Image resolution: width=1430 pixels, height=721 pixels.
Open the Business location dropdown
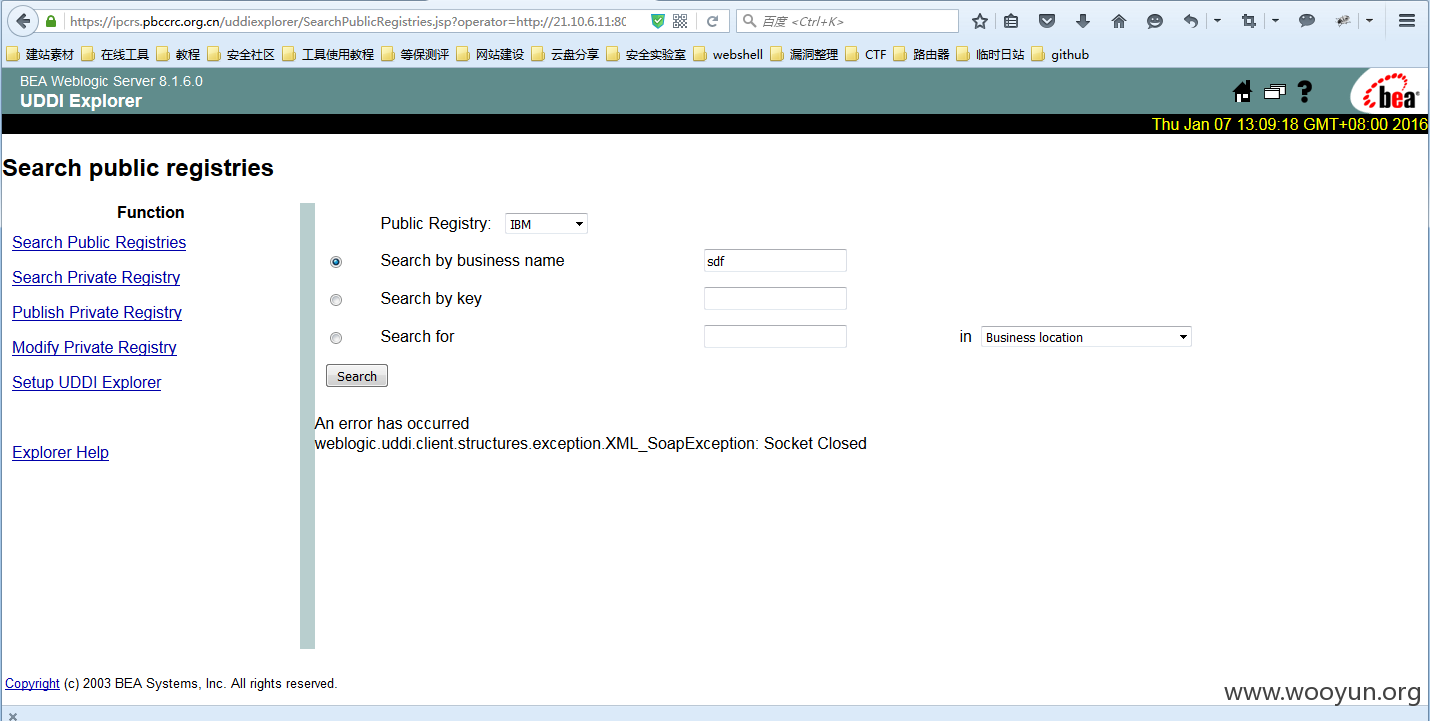(x=1086, y=337)
